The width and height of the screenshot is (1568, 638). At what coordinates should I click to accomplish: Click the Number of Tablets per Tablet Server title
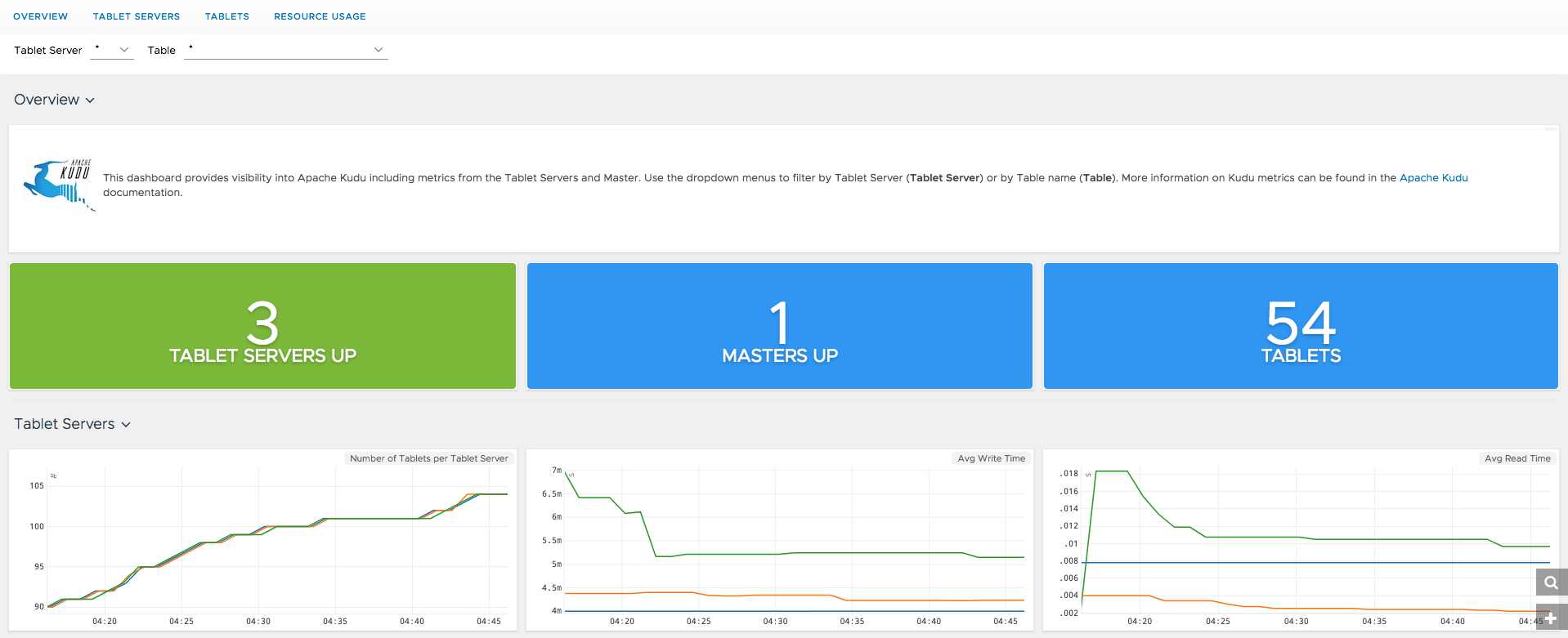point(429,458)
